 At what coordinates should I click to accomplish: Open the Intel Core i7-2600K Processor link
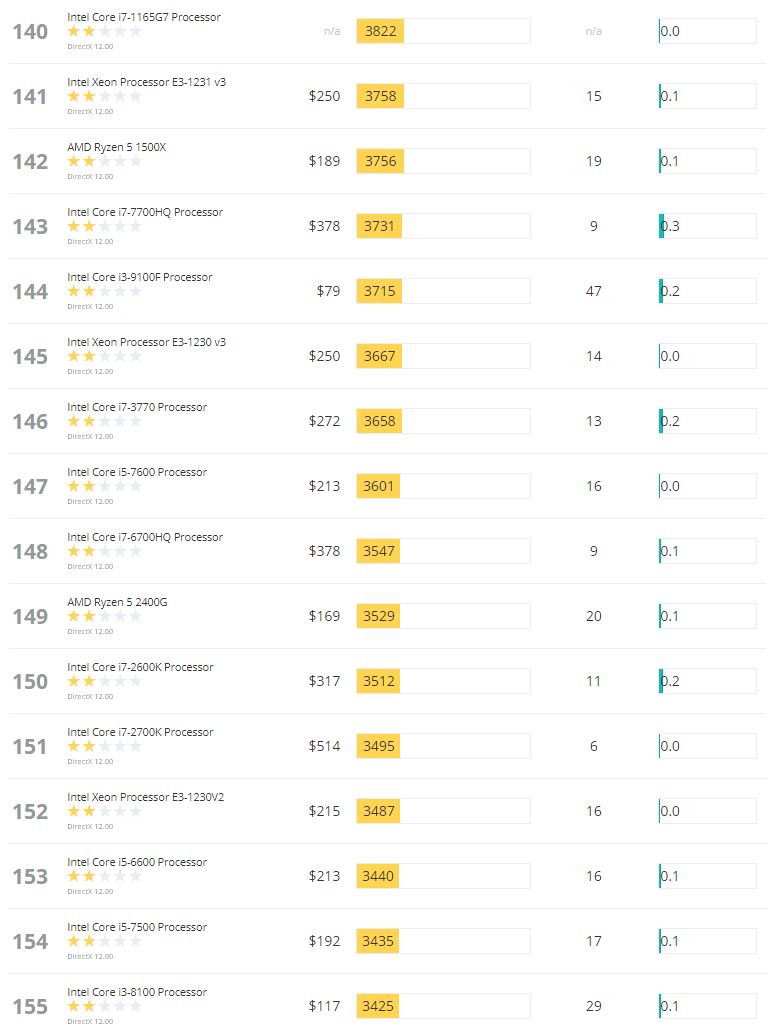click(141, 667)
